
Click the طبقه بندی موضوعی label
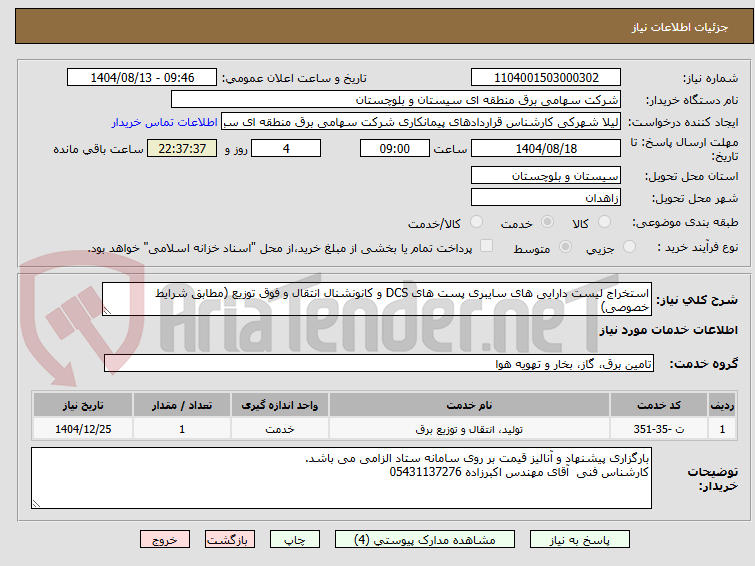click(x=685, y=223)
